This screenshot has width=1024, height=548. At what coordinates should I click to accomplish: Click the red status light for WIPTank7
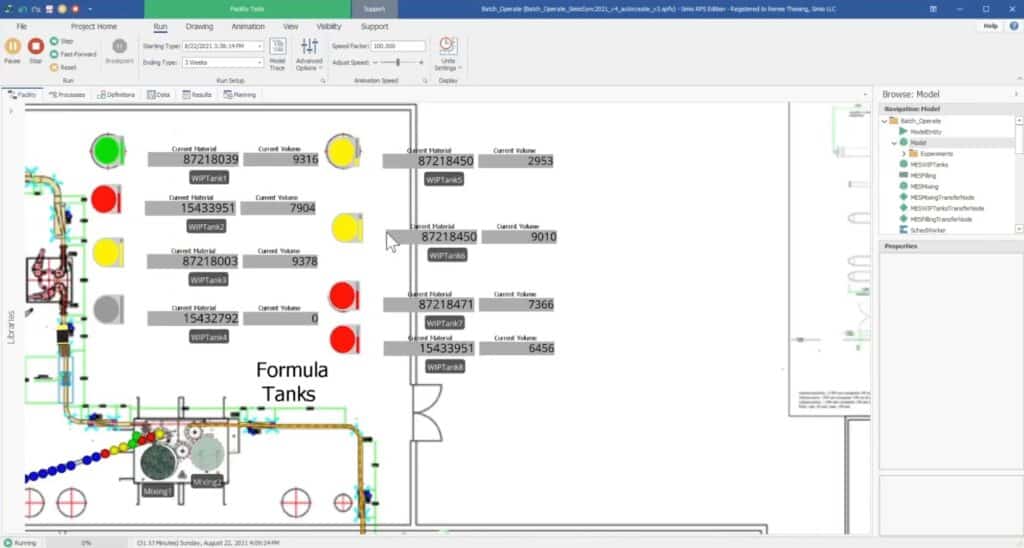344,297
